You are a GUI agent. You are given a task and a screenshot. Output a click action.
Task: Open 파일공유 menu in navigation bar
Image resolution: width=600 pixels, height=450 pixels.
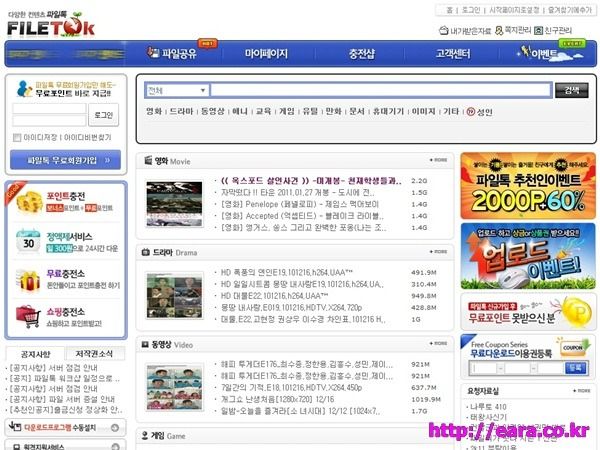(172, 53)
